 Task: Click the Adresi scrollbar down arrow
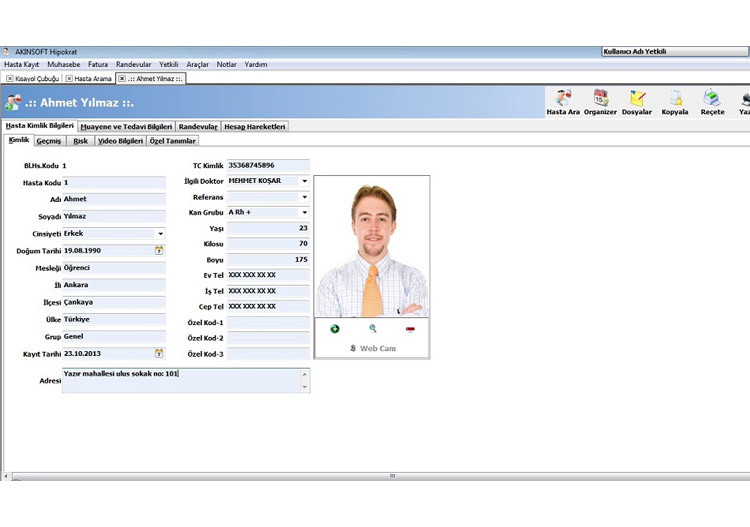coord(305,387)
